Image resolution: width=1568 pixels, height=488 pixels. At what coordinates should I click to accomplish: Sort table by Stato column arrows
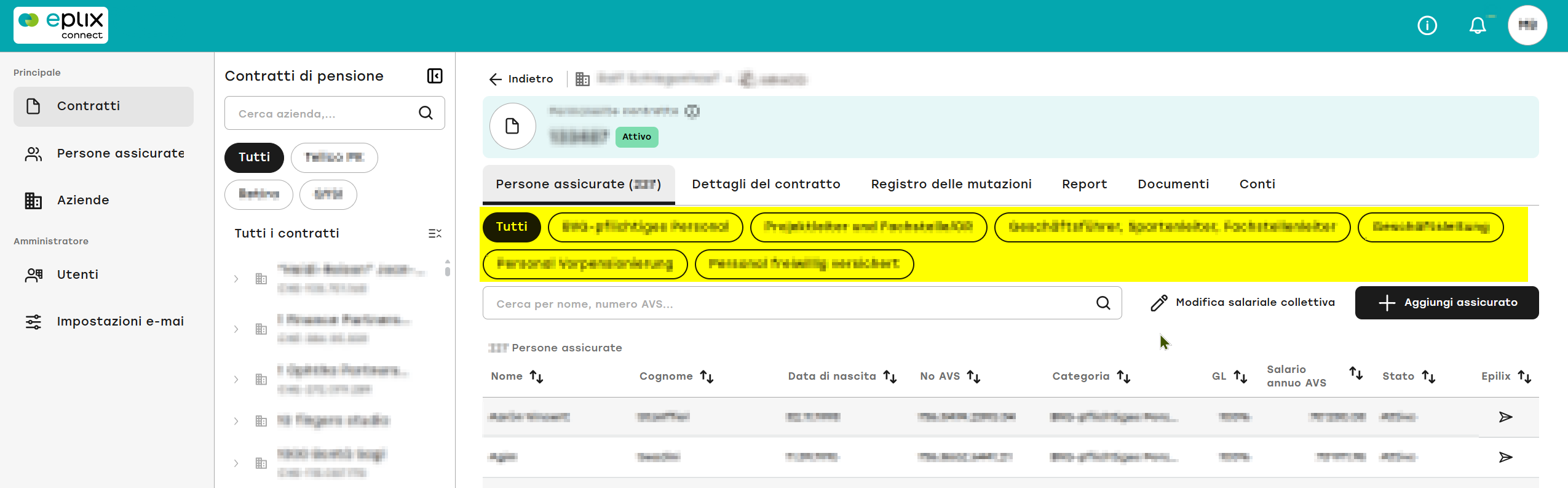[x=1429, y=377]
